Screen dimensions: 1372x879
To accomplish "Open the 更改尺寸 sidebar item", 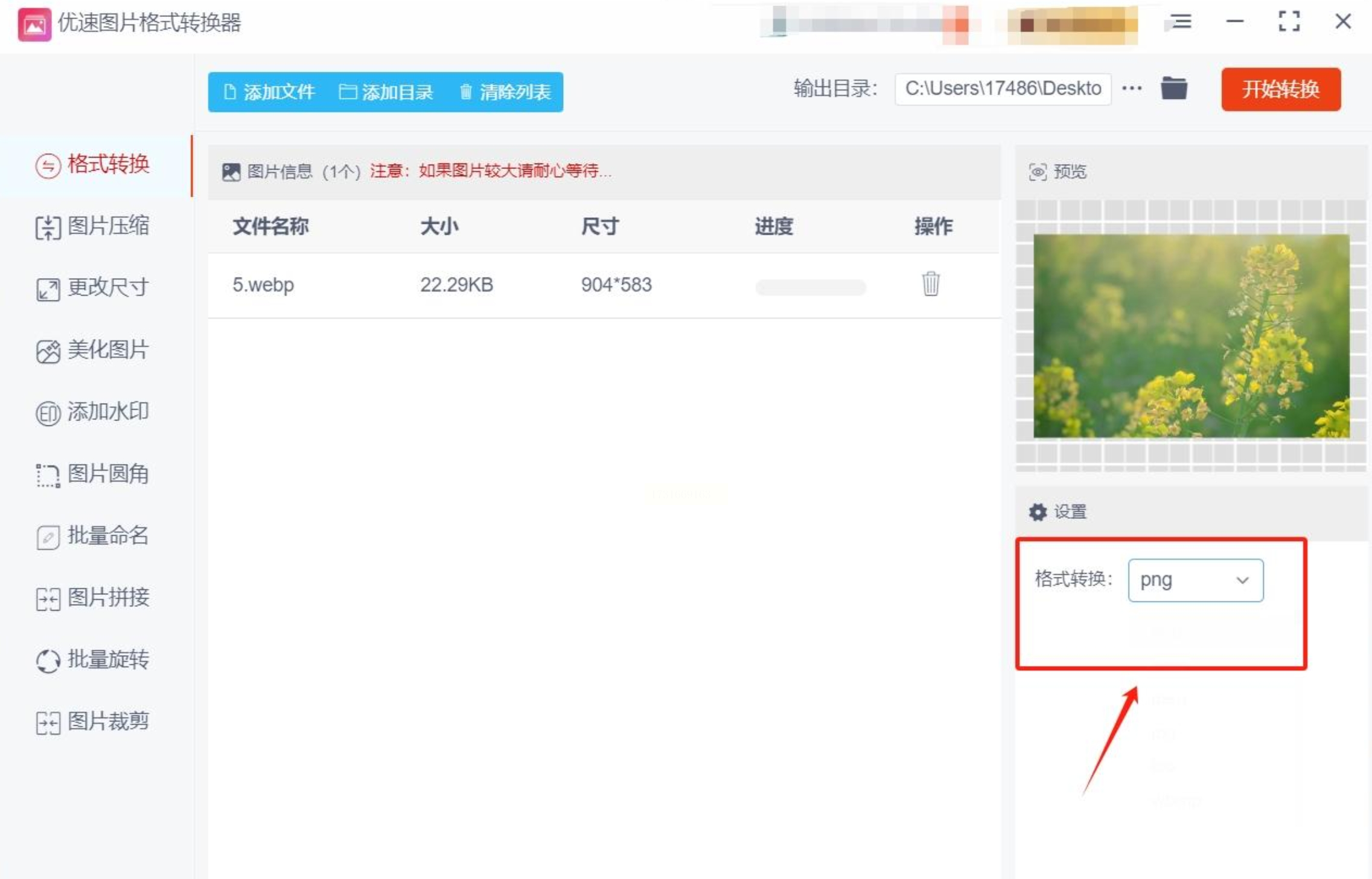I will 97,288.
